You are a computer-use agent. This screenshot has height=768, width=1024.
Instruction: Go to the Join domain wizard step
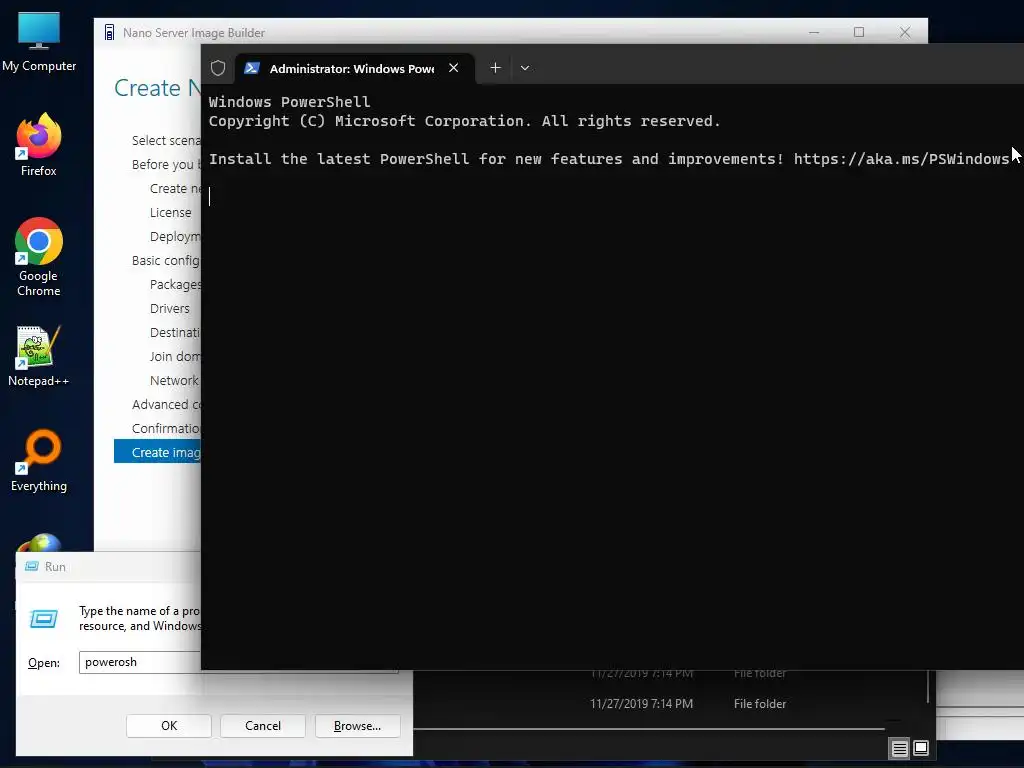coord(175,357)
